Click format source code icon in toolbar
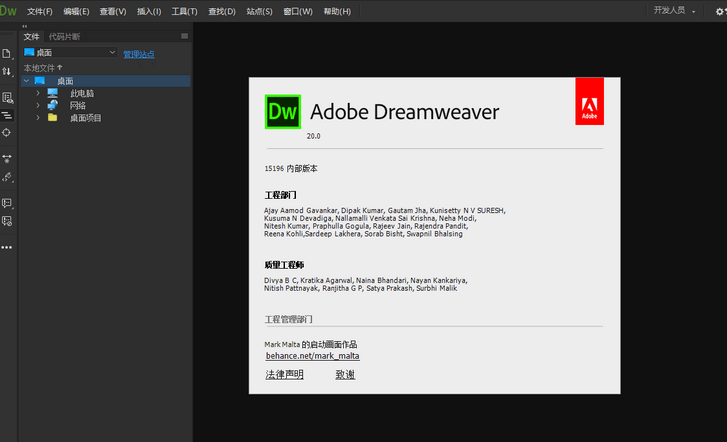The width and height of the screenshot is (727, 442). [7, 115]
